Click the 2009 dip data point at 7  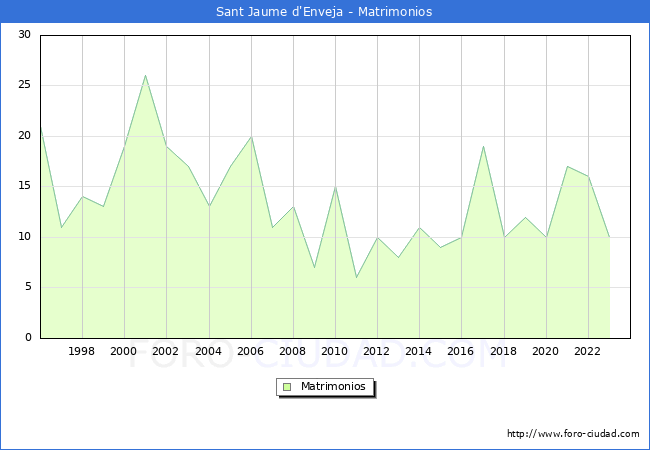pos(315,267)
